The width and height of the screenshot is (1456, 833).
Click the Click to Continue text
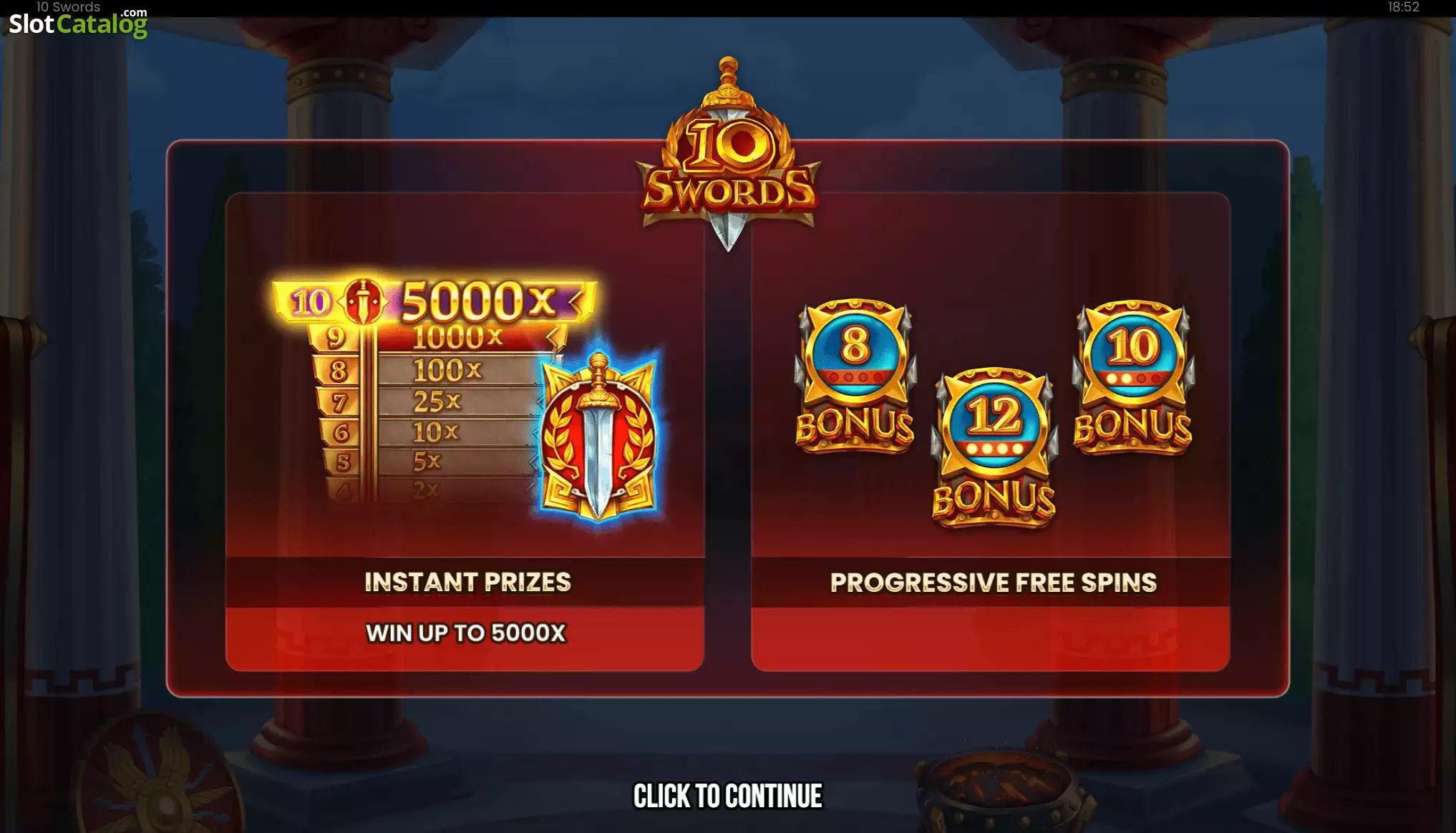728,796
